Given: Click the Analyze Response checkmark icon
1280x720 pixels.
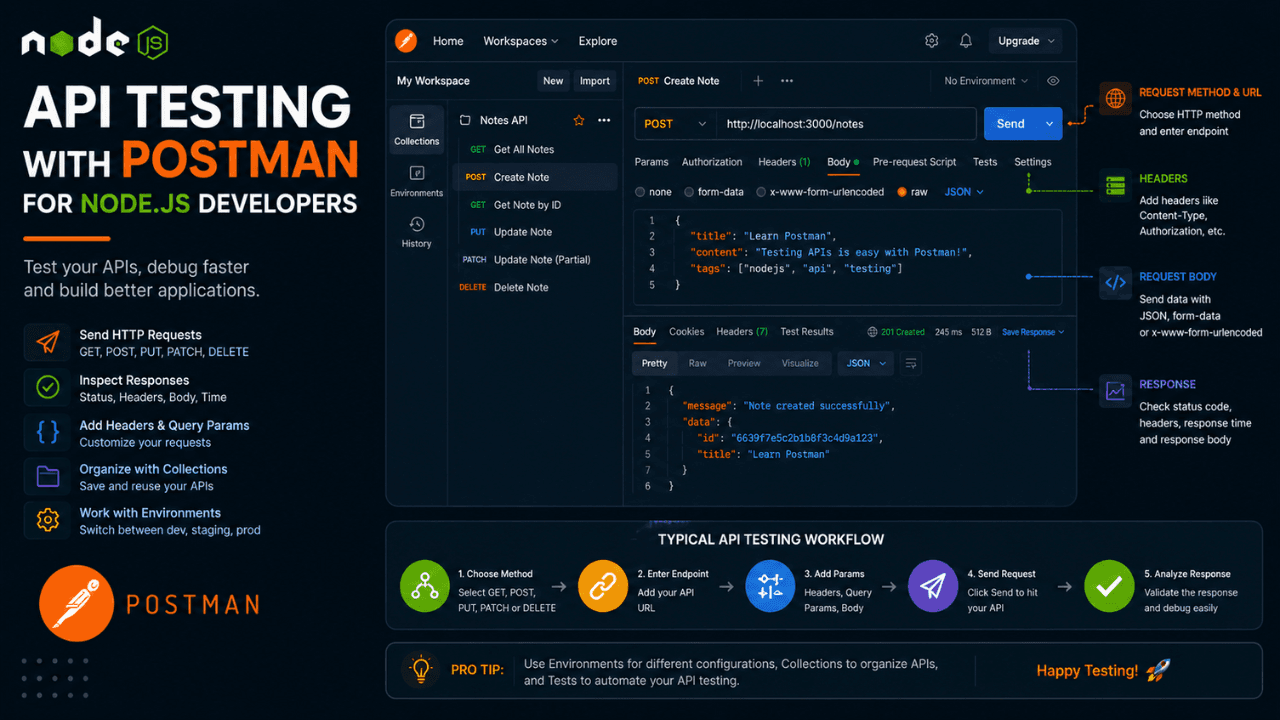Looking at the screenshot, I should tap(1109, 586).
